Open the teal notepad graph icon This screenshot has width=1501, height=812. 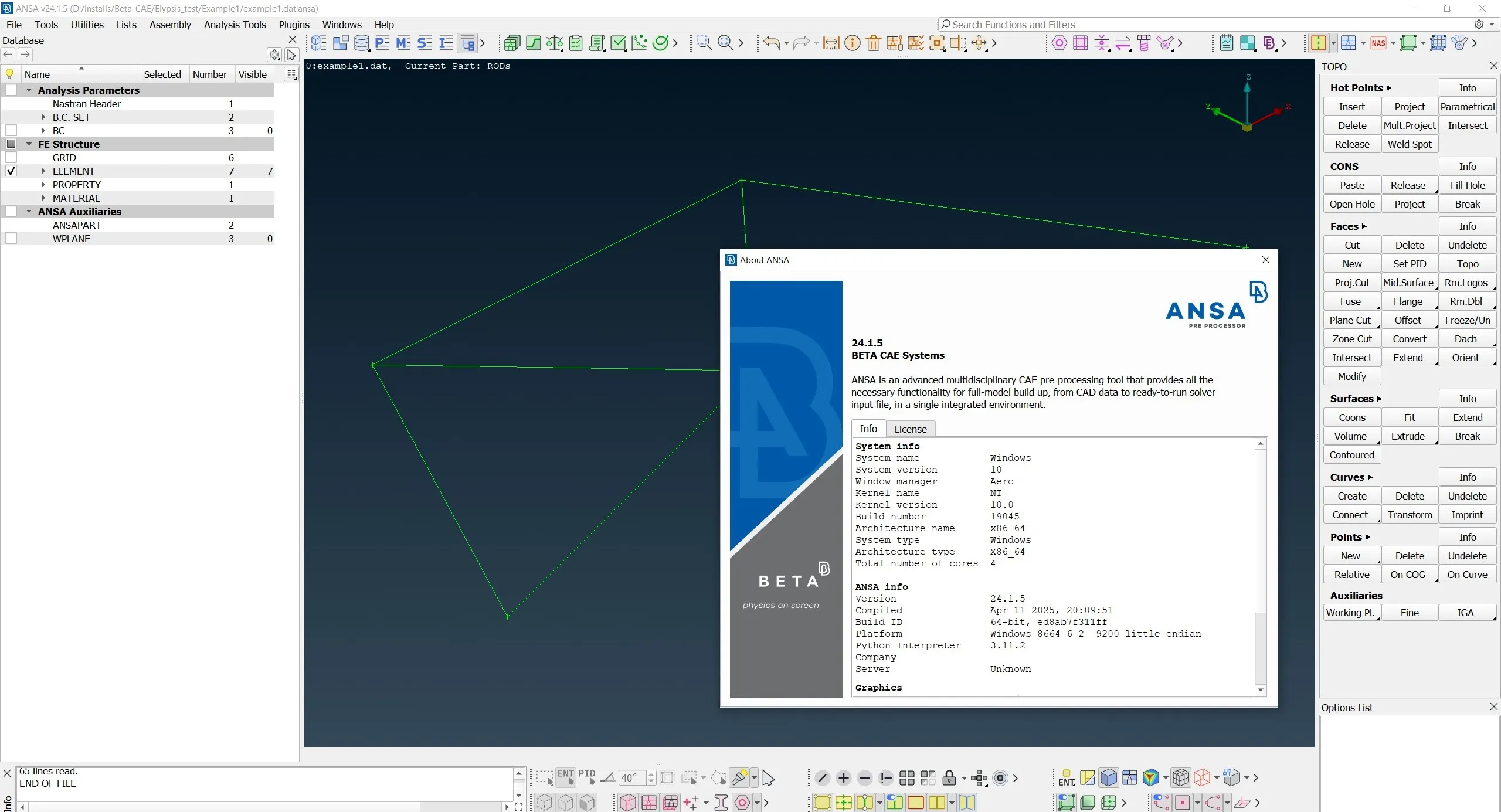pos(1227,43)
